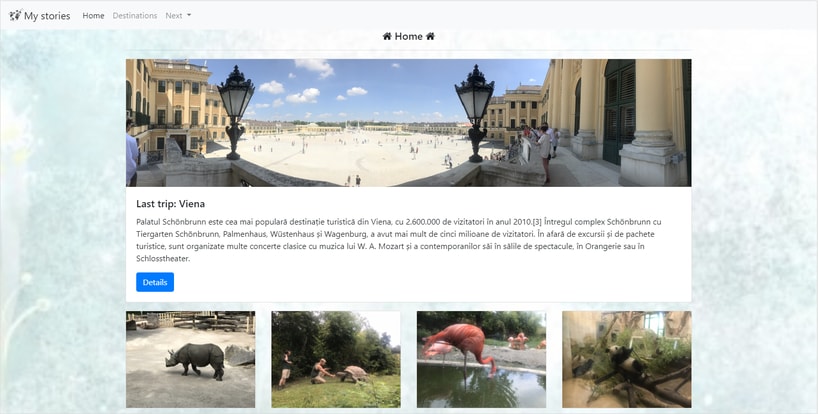Open the Next dropdown menu
This screenshot has width=818, height=414.
pyautogui.click(x=178, y=16)
